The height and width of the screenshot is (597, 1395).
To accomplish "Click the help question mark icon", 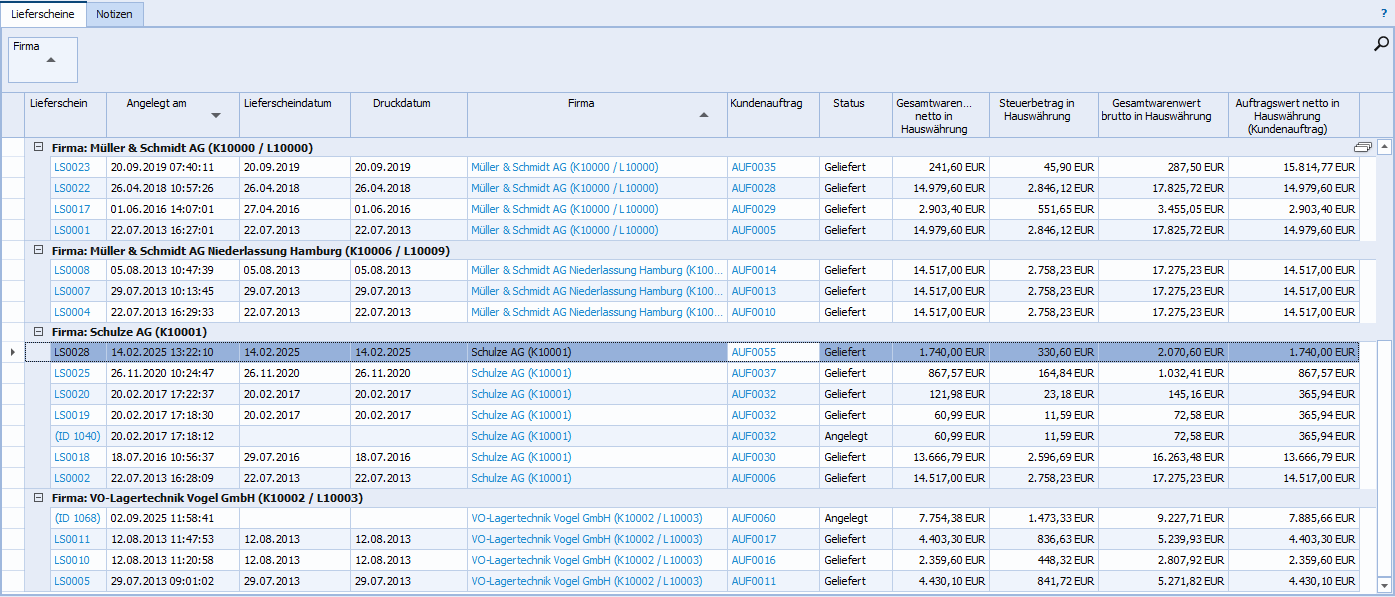I will point(1383,13).
